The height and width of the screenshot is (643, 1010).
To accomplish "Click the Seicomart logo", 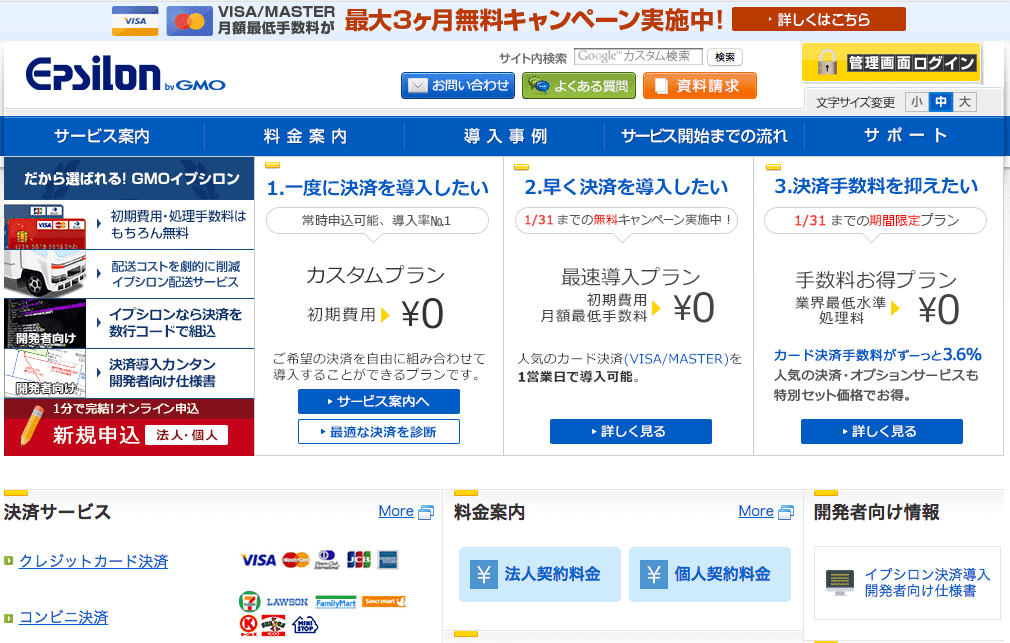I will pyautogui.click(x=384, y=601).
